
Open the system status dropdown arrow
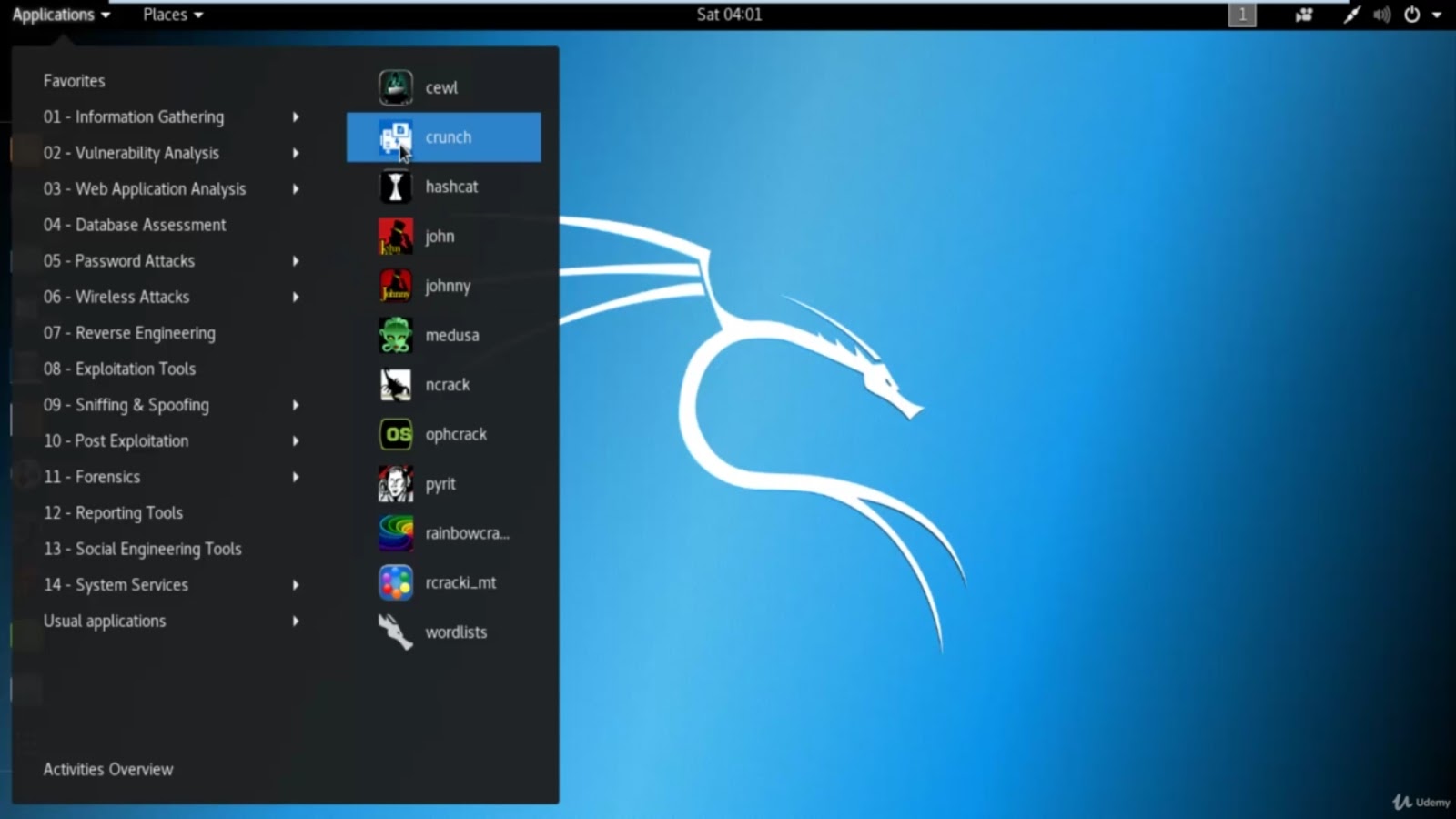click(1439, 14)
